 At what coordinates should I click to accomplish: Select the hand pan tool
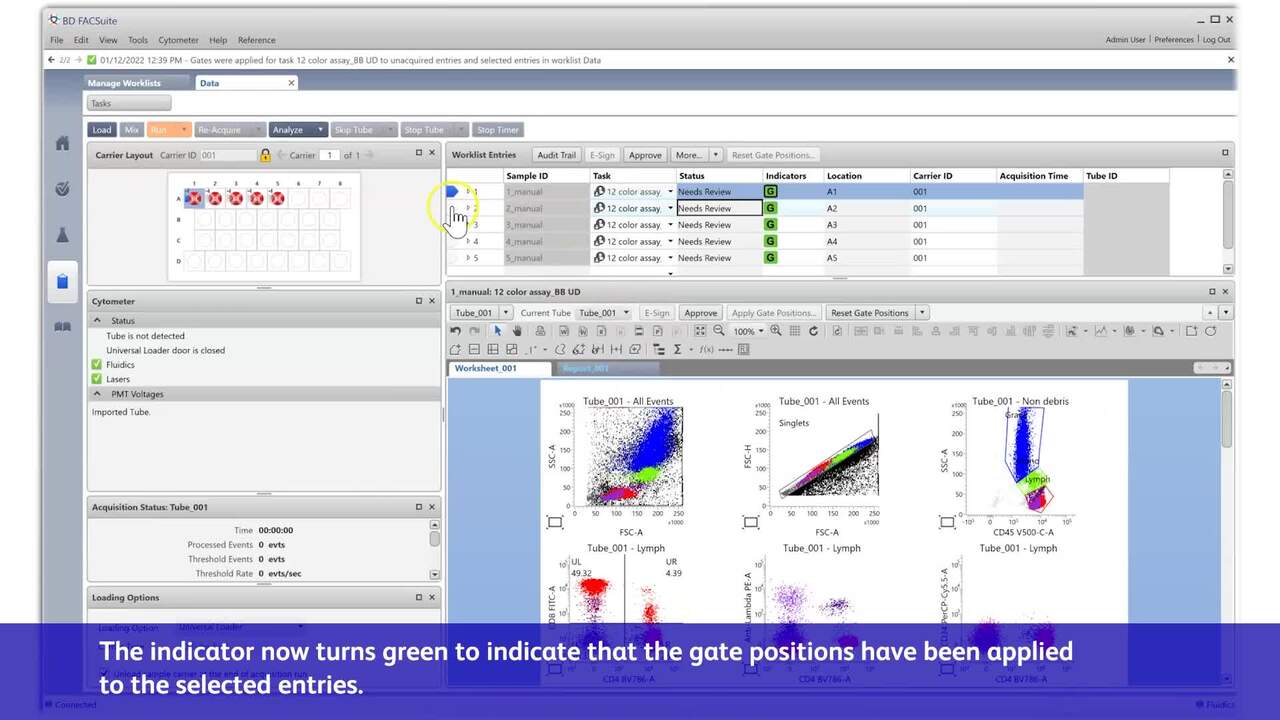(517, 331)
